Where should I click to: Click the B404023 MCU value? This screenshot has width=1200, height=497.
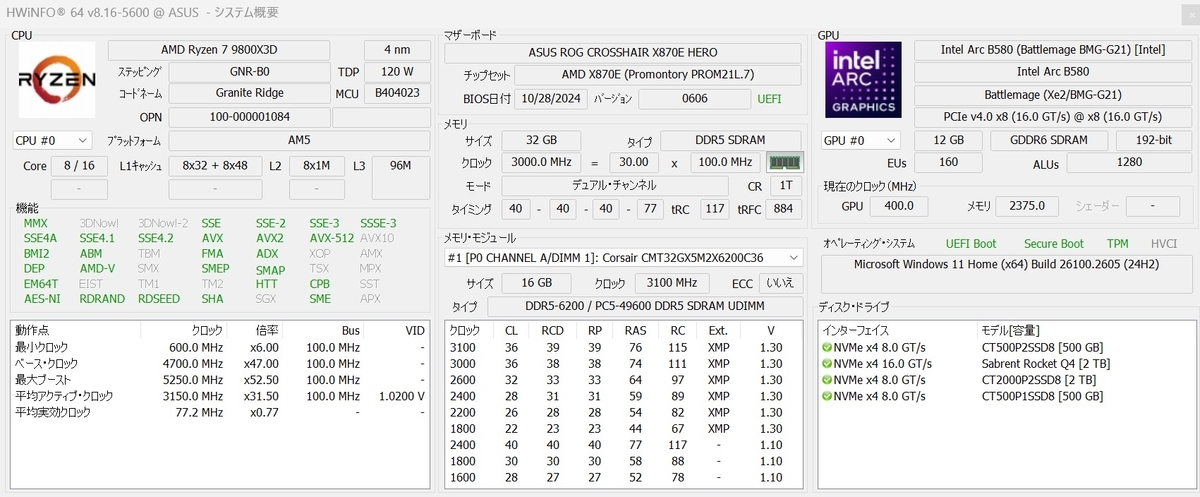tap(398, 93)
